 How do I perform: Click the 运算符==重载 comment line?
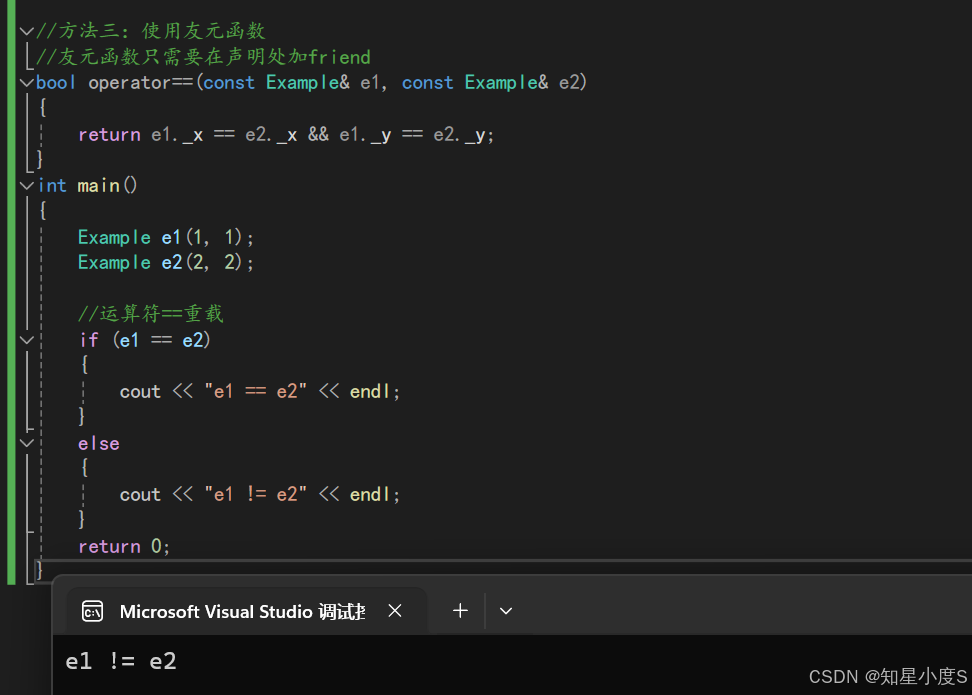click(x=151, y=314)
